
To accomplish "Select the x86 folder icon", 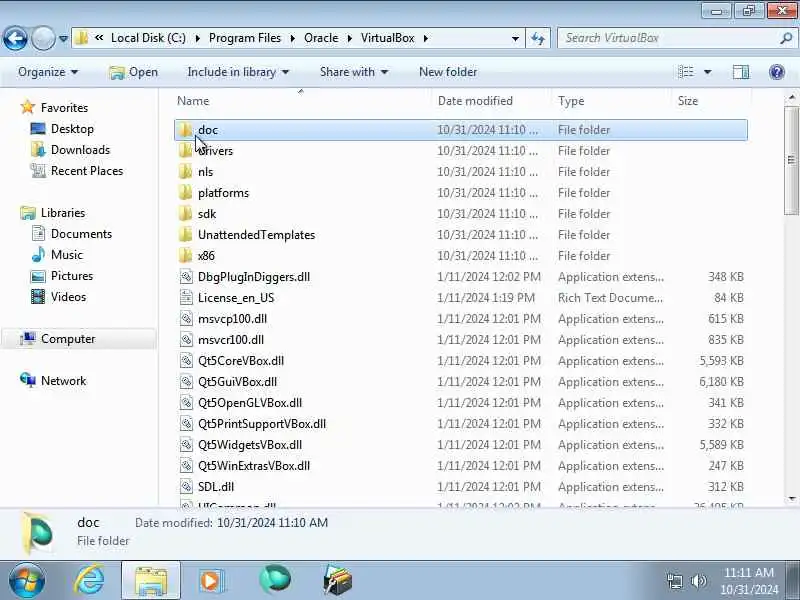I will click(x=186, y=255).
